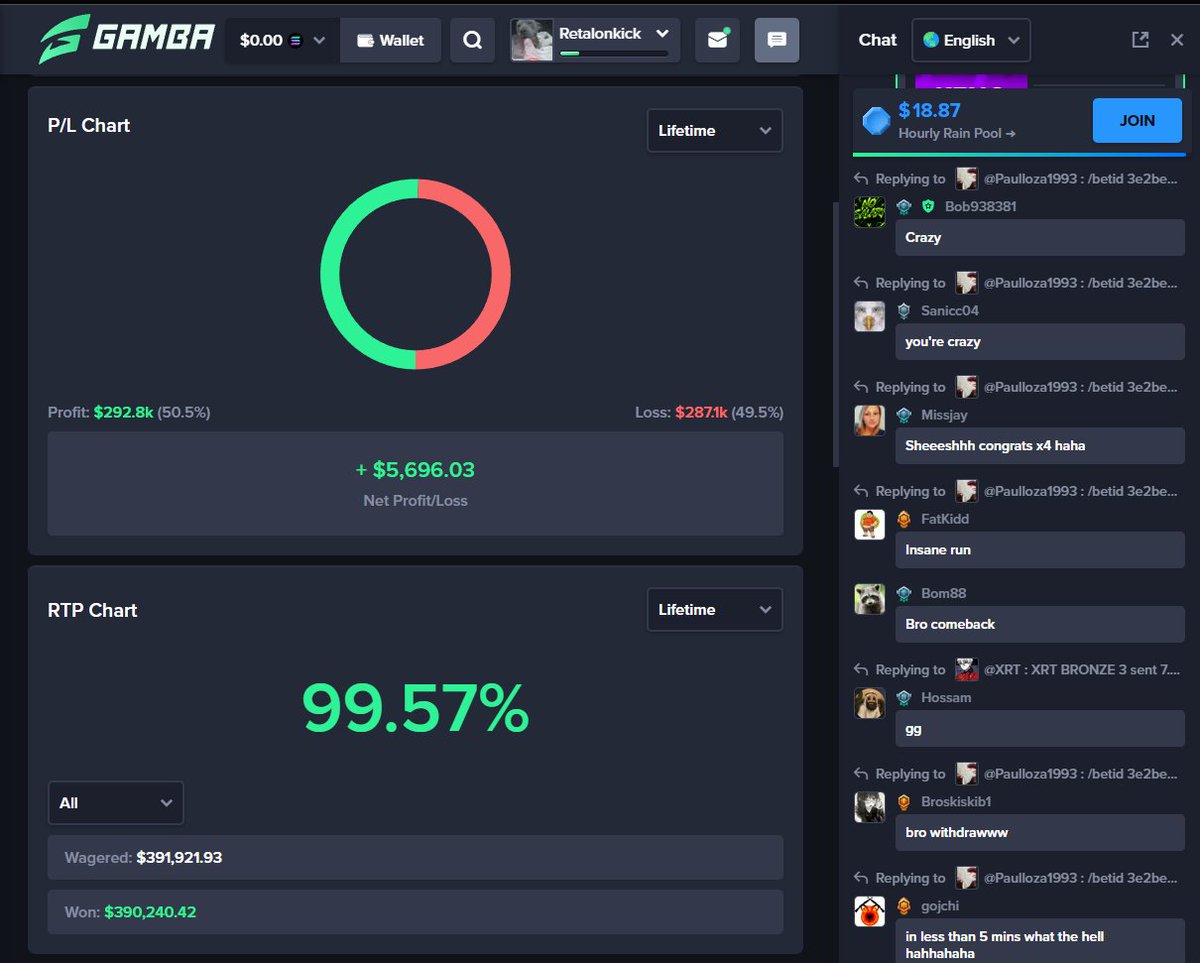Viewport: 1200px width, 963px height.
Task: Click Bob938381's avatar
Action: 870,212
